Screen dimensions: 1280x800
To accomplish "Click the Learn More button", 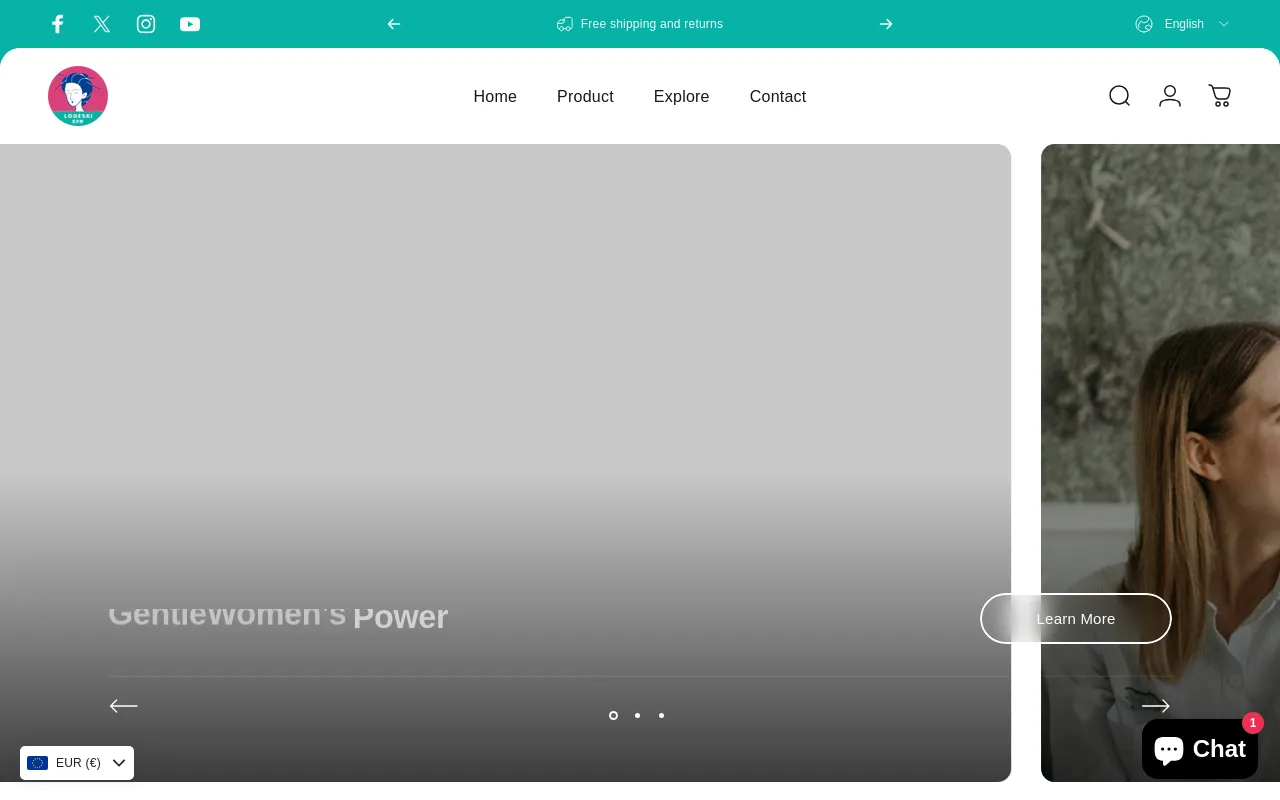I will click(1075, 619).
